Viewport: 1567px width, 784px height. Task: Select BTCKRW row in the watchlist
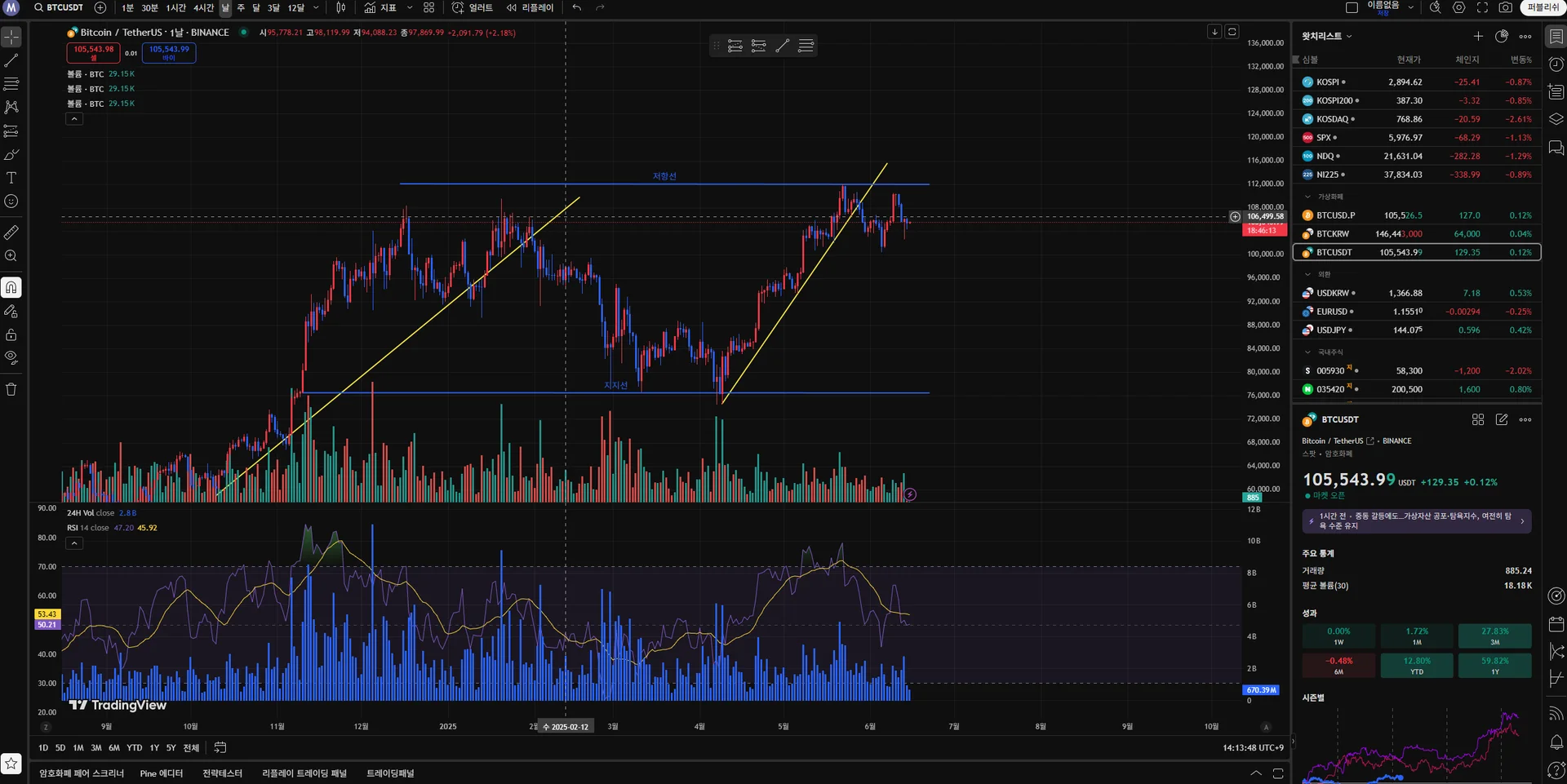click(x=1417, y=234)
